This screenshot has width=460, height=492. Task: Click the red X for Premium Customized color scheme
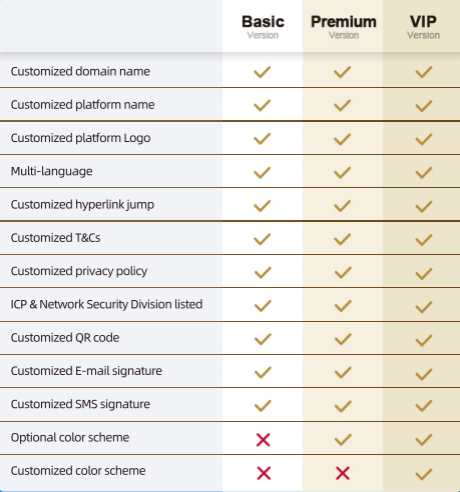tap(343, 473)
